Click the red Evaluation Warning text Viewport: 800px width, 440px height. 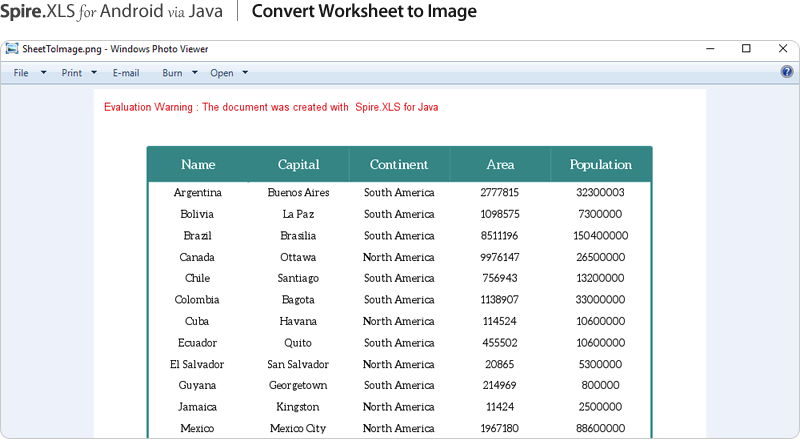coord(271,107)
